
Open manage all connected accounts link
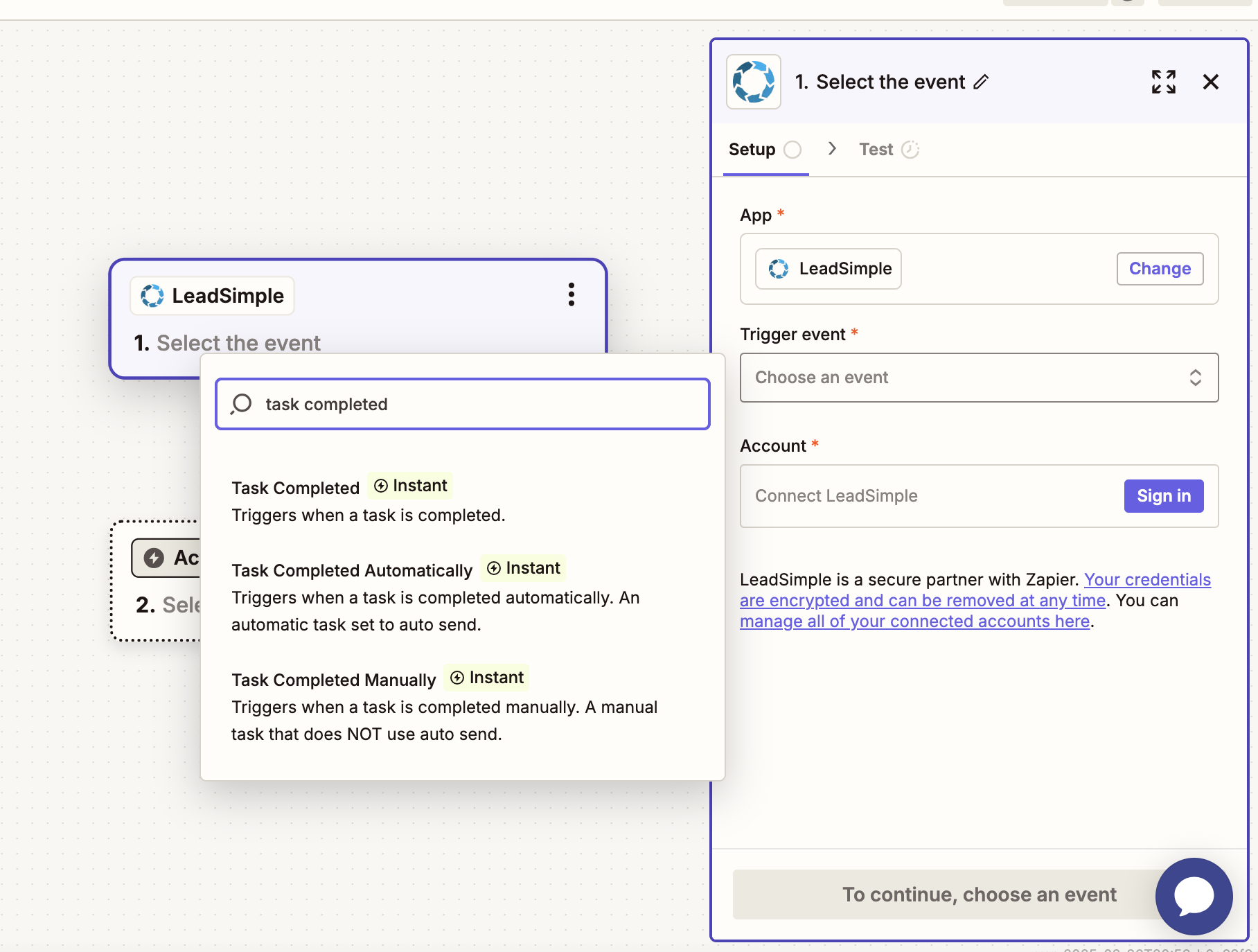tap(914, 622)
